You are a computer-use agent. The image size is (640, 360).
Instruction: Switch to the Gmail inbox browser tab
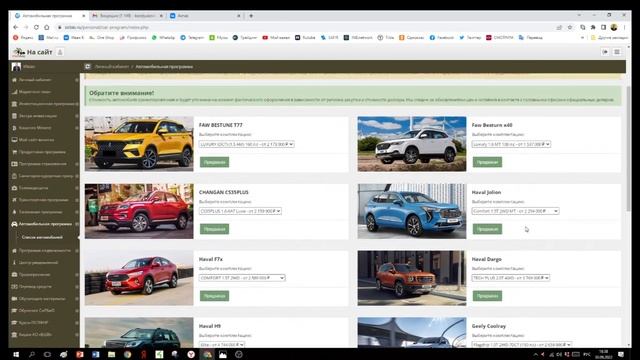click(x=127, y=16)
